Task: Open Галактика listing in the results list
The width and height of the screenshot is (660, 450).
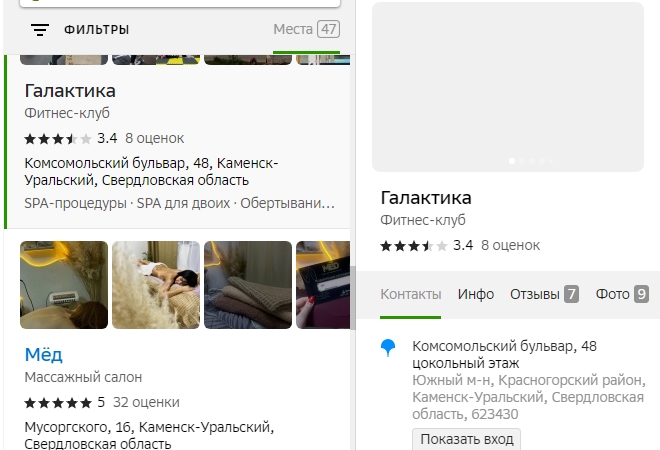Action: pyautogui.click(x=70, y=91)
